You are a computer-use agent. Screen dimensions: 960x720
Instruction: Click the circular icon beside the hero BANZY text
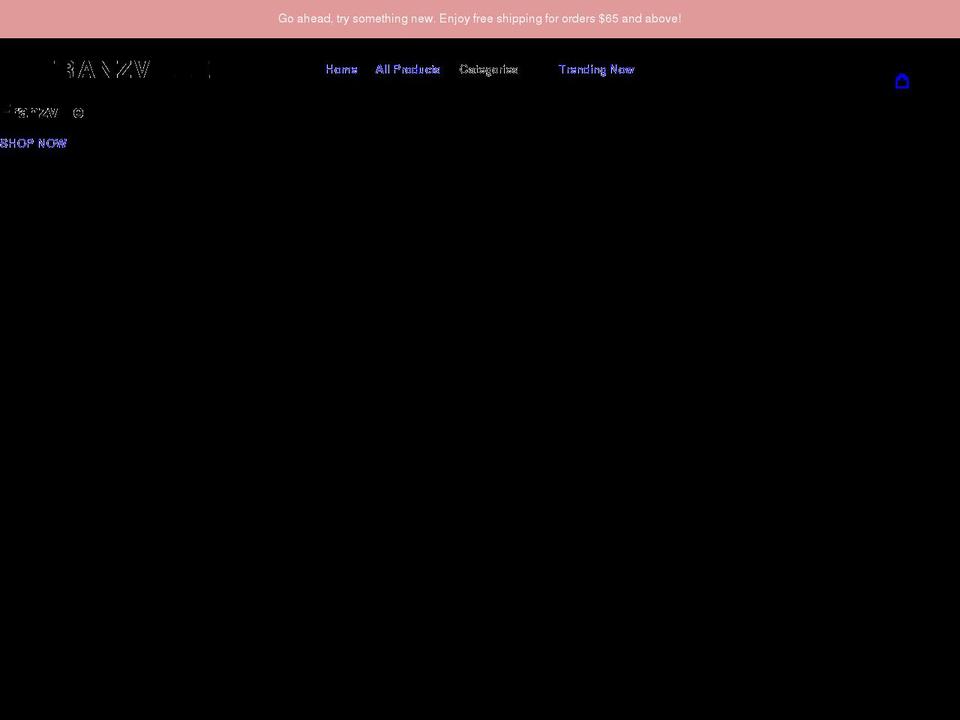[79, 112]
